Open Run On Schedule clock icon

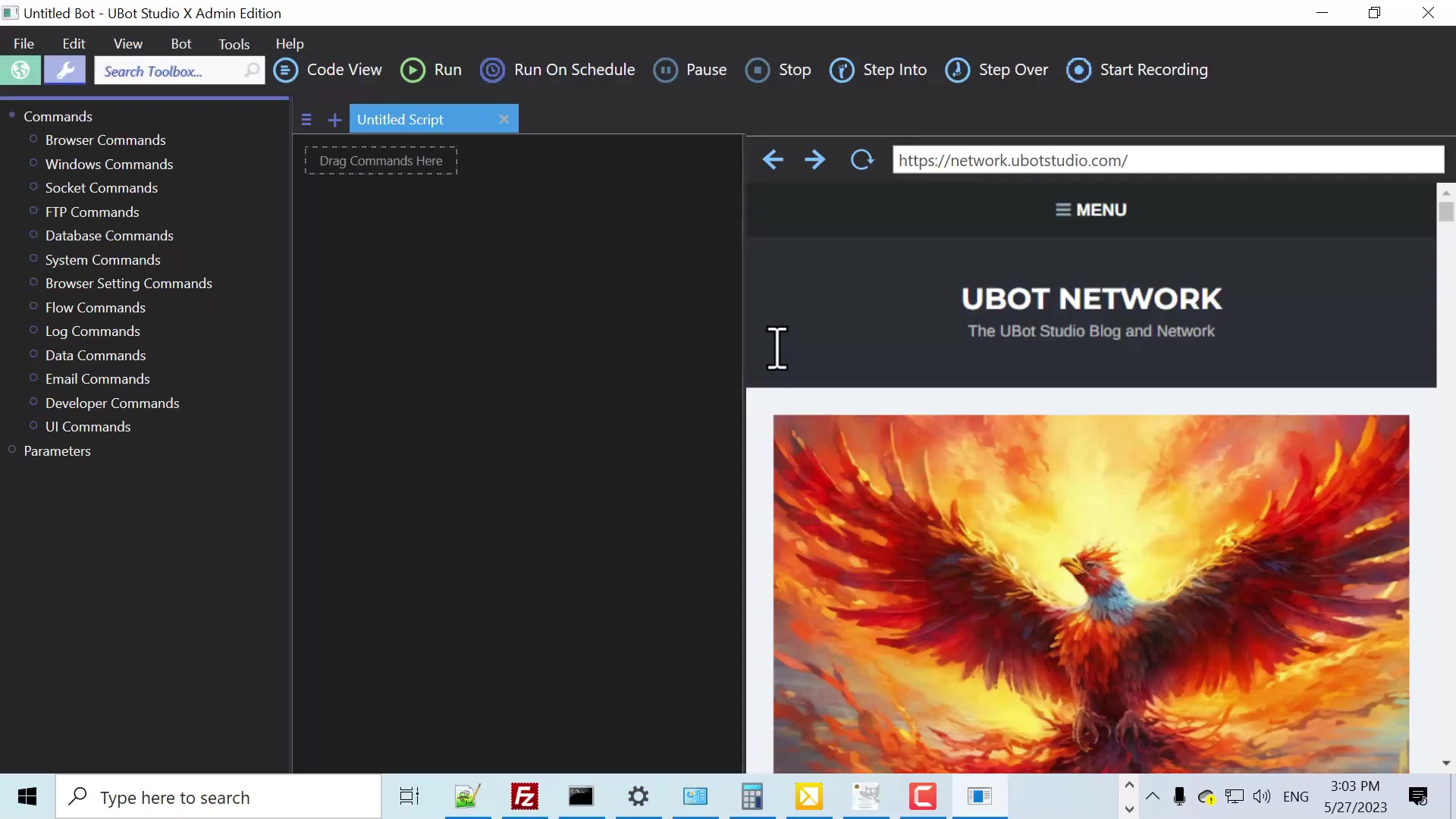(492, 70)
